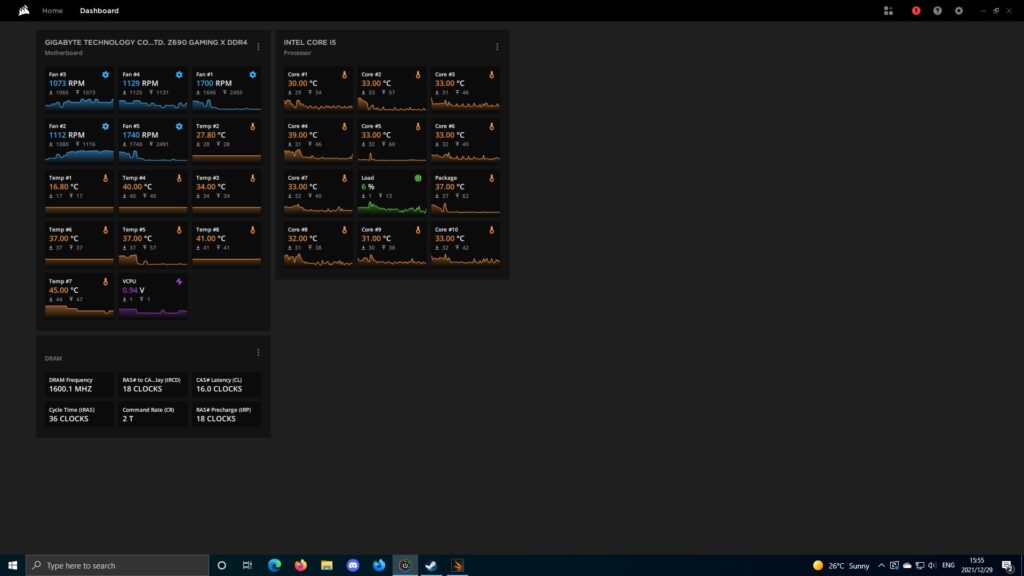Click the dashboard layout grid icon

point(888,10)
